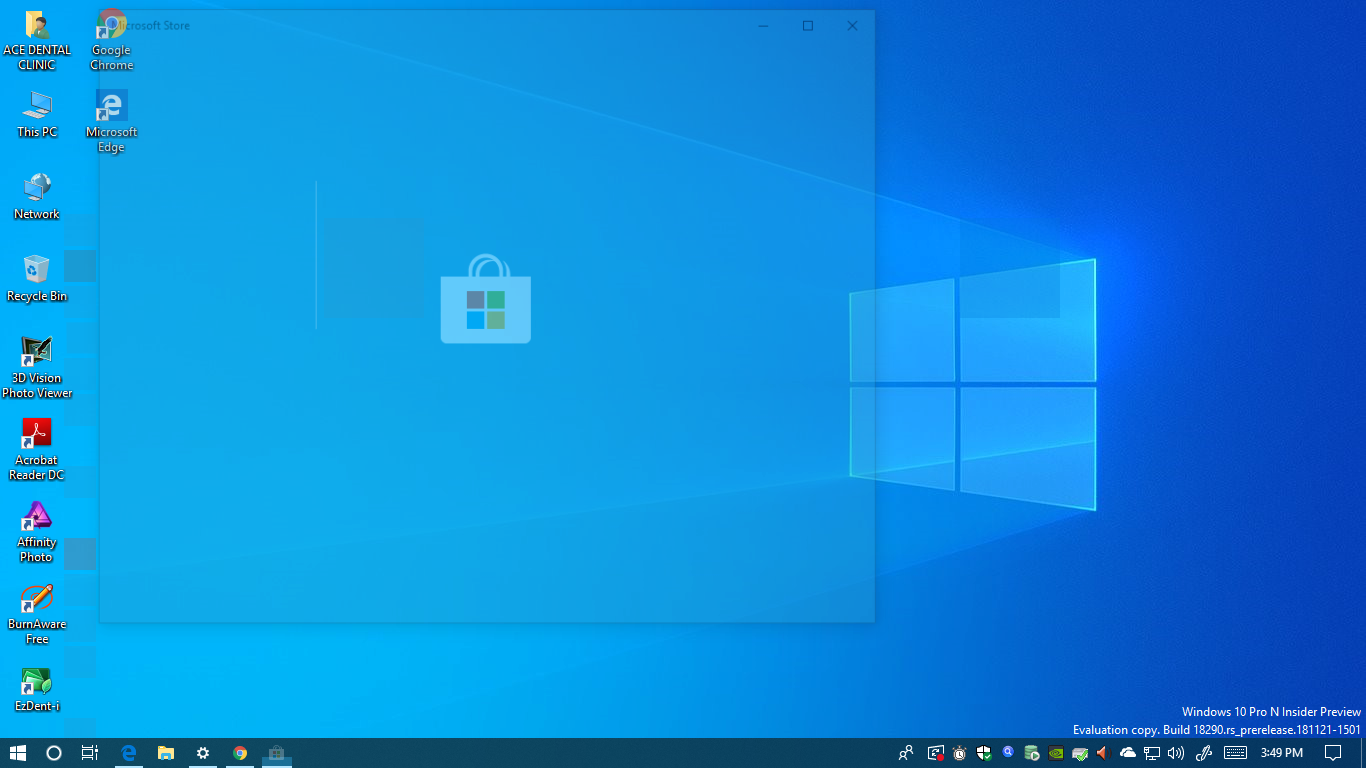Switch to Edge in the taskbar
Viewport: 1366px width, 768px height.
tap(129, 753)
